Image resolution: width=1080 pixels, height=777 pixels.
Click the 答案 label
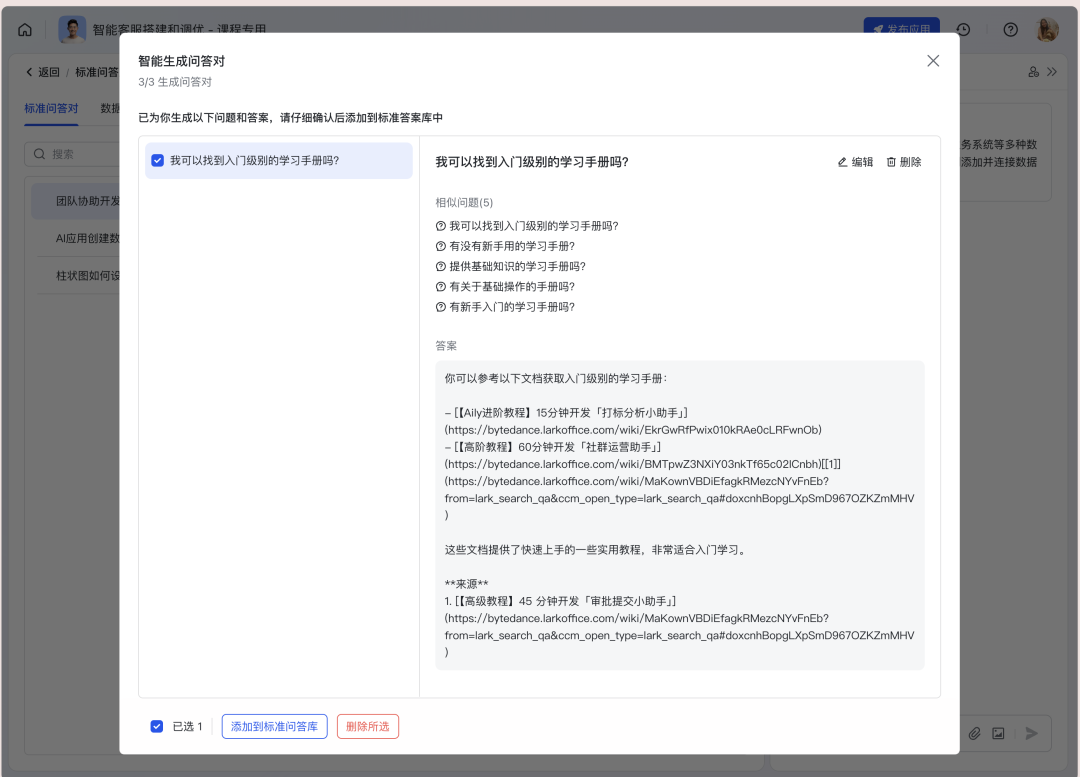pos(446,346)
